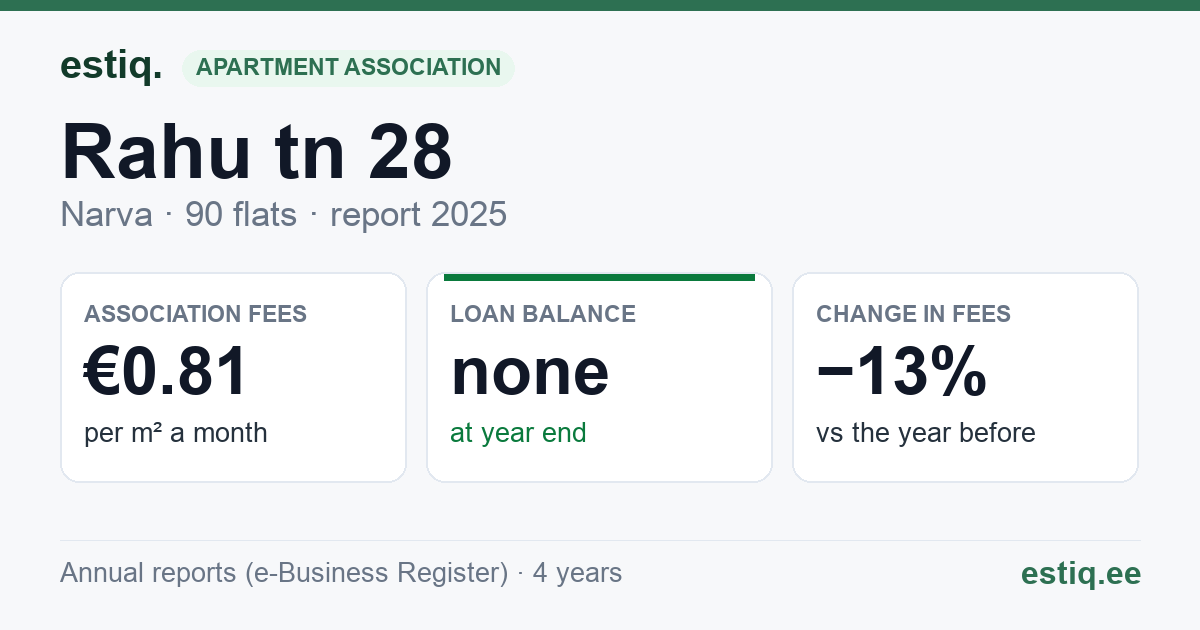Click the €0.81 fee value
Viewport: 1200px width, 630px height.
point(166,372)
